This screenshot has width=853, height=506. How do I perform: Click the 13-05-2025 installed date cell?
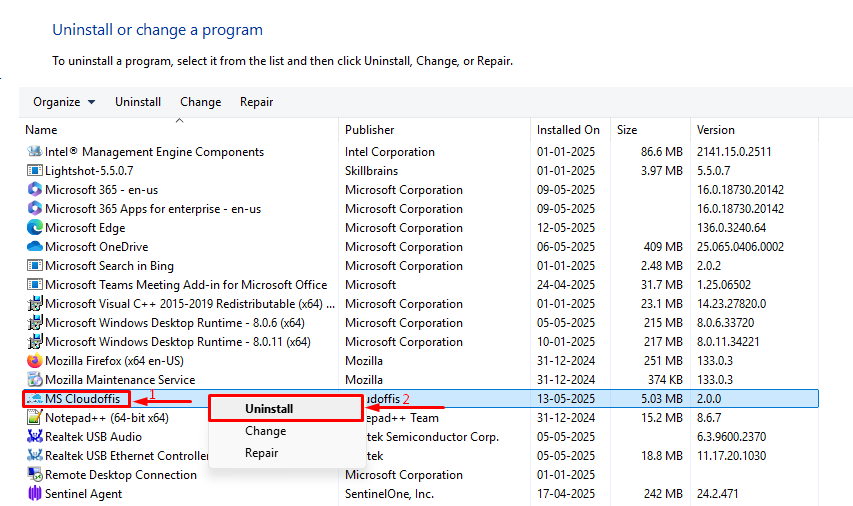566,399
